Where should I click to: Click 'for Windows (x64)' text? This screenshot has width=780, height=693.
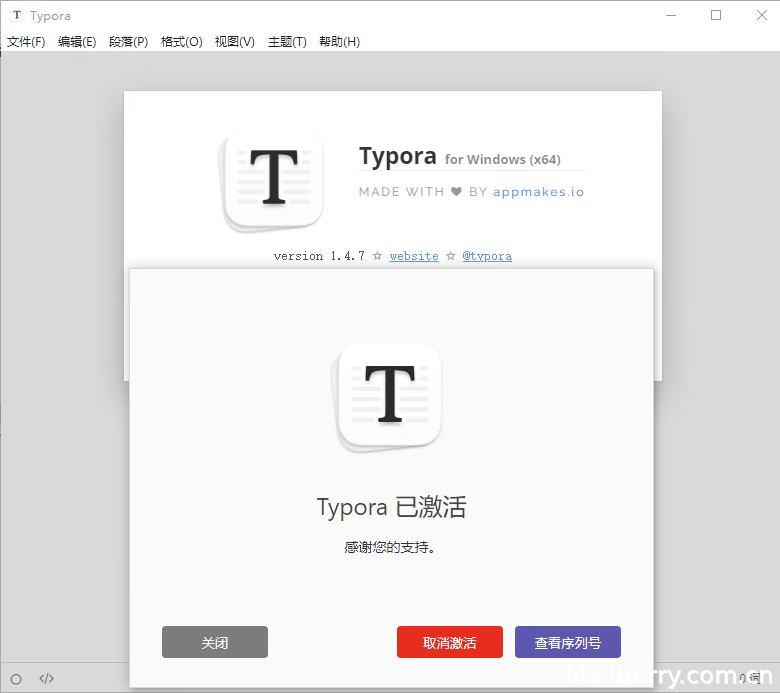(x=502, y=160)
